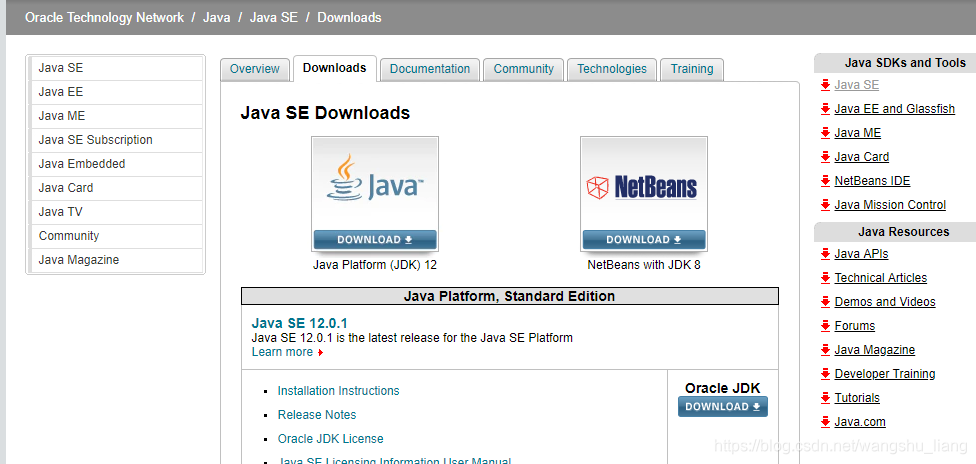Open the Community tab
This screenshot has width=976, height=464.
click(x=523, y=69)
